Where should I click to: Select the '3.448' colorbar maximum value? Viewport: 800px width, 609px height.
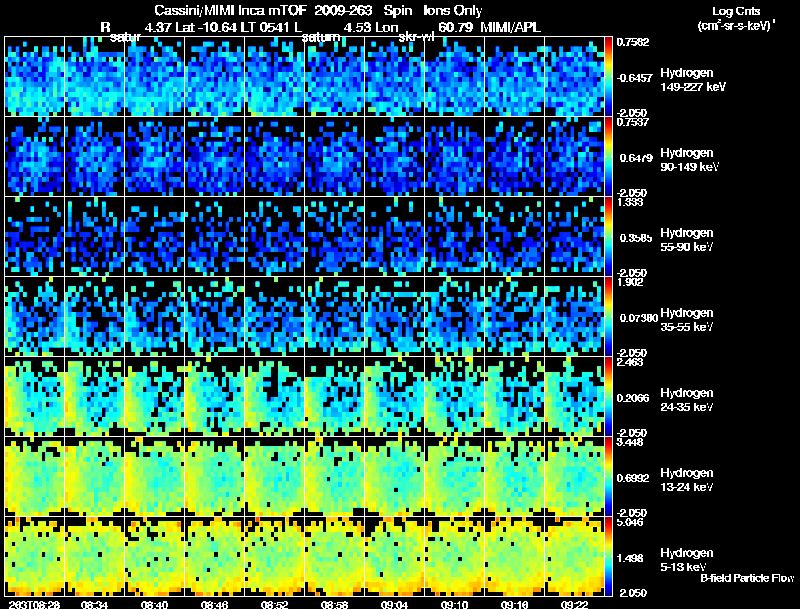(630, 442)
